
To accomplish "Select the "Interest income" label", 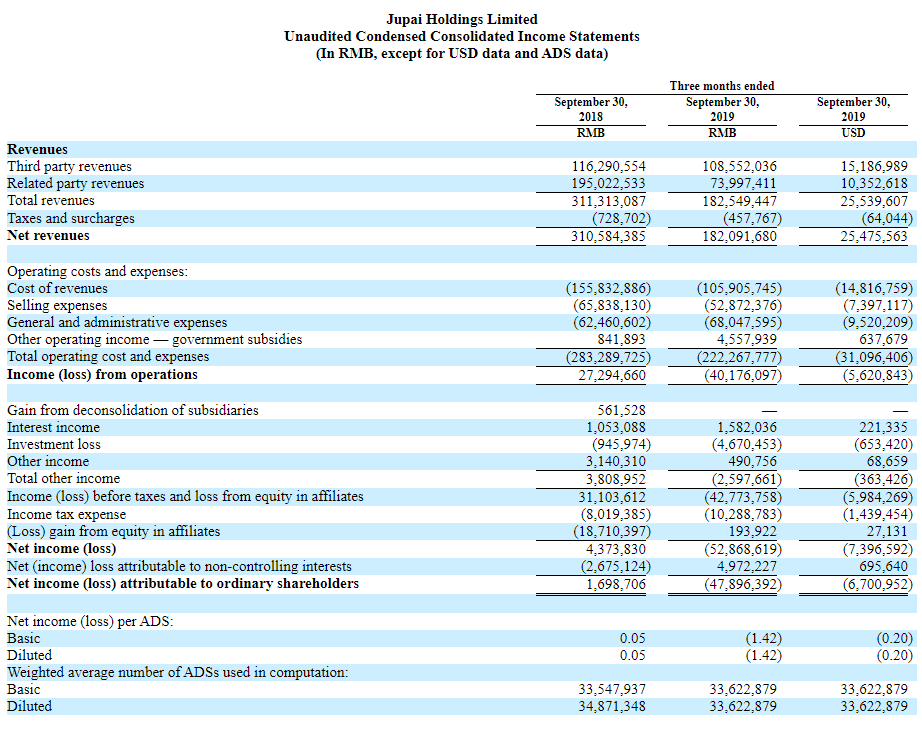I will point(54,427).
